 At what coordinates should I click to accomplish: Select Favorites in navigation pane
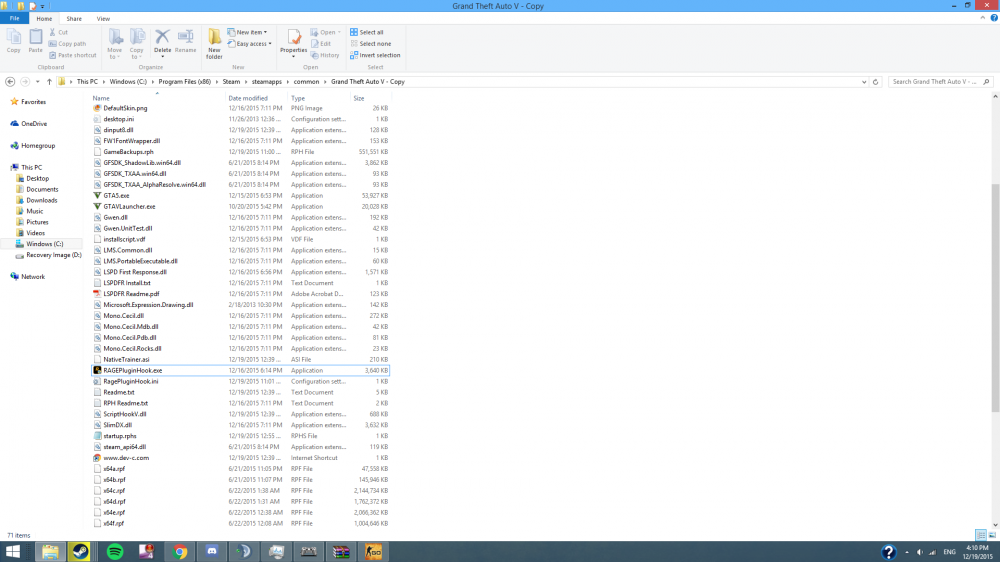click(x=33, y=102)
